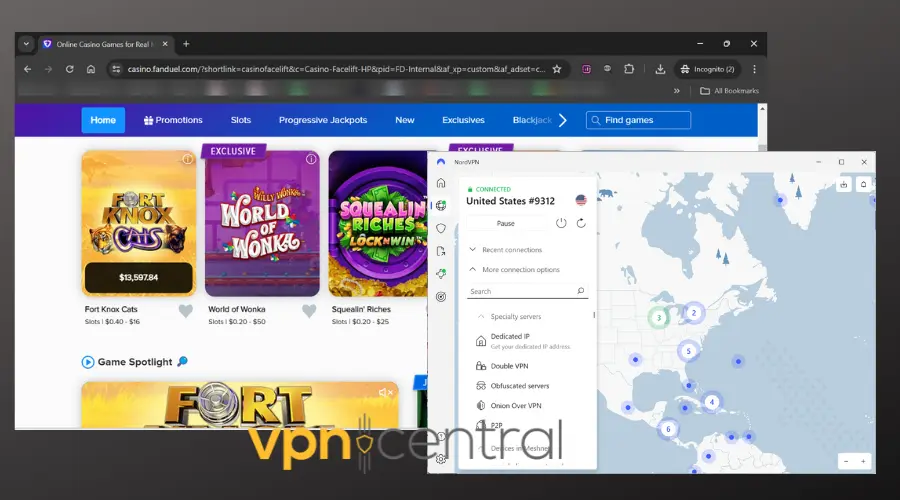
Task: Show more categories with right chevron
Action: click(562, 120)
